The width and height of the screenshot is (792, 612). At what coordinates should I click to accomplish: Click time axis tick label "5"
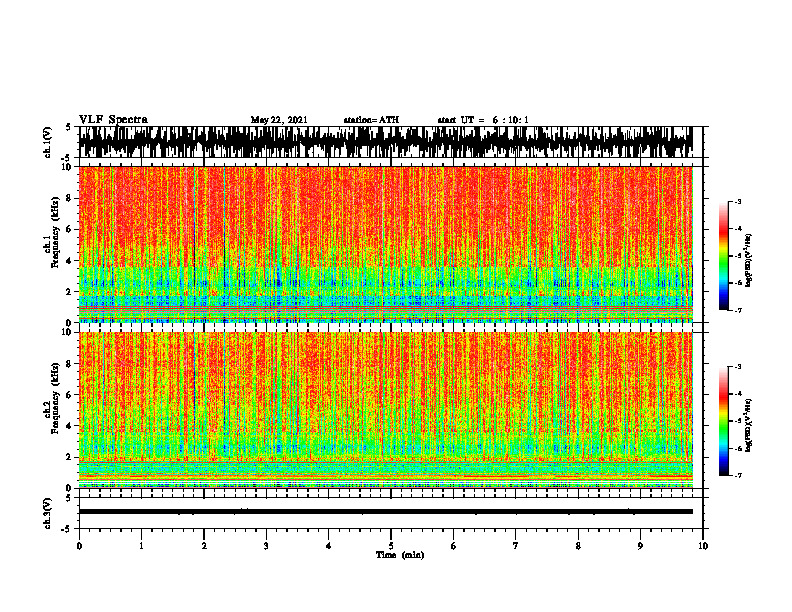click(x=391, y=546)
